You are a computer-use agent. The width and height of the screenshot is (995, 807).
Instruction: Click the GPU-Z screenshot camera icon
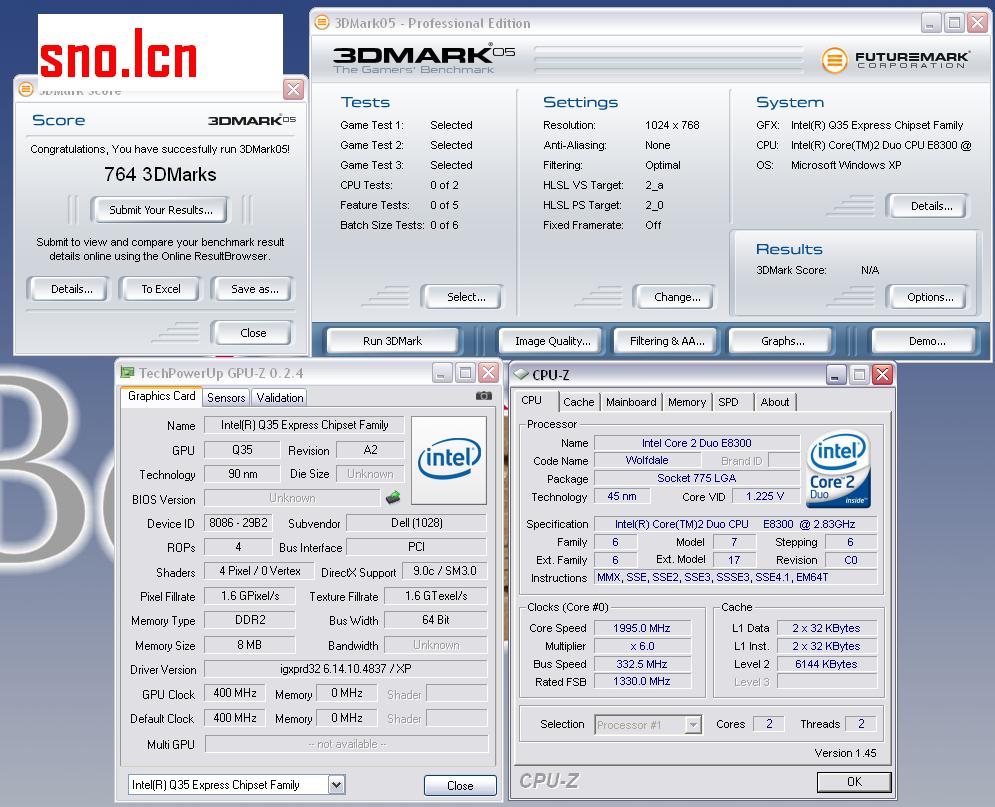click(x=484, y=396)
